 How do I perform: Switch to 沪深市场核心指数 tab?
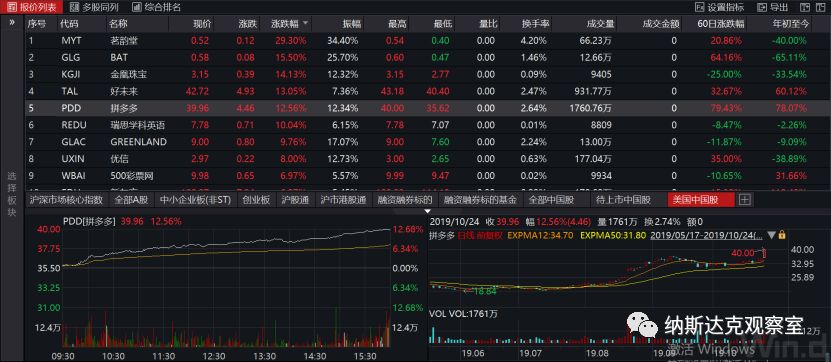coord(67,200)
